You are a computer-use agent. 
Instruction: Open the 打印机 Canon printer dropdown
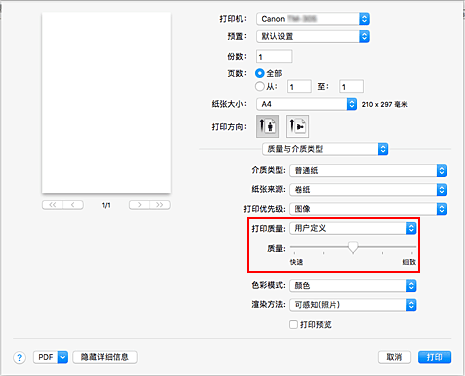(x=313, y=19)
